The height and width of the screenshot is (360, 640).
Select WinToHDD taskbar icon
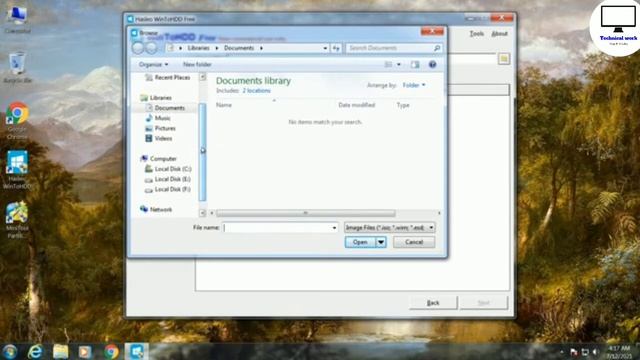[136, 351]
